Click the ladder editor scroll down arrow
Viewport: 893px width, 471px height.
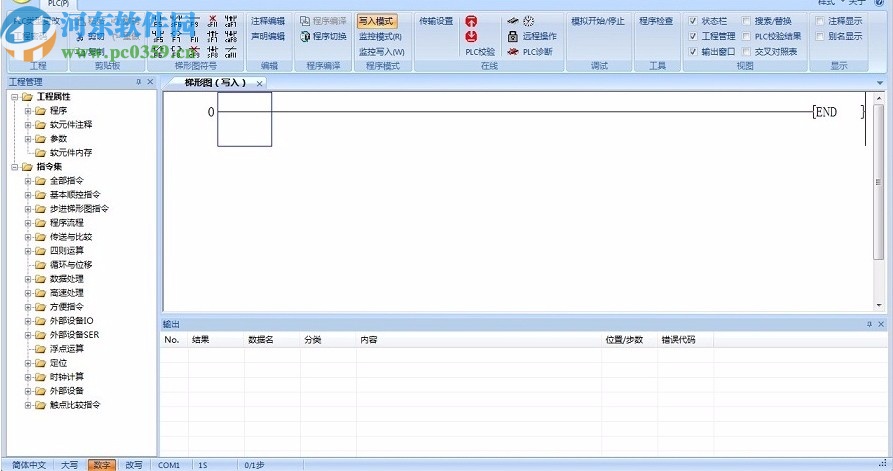click(x=879, y=306)
